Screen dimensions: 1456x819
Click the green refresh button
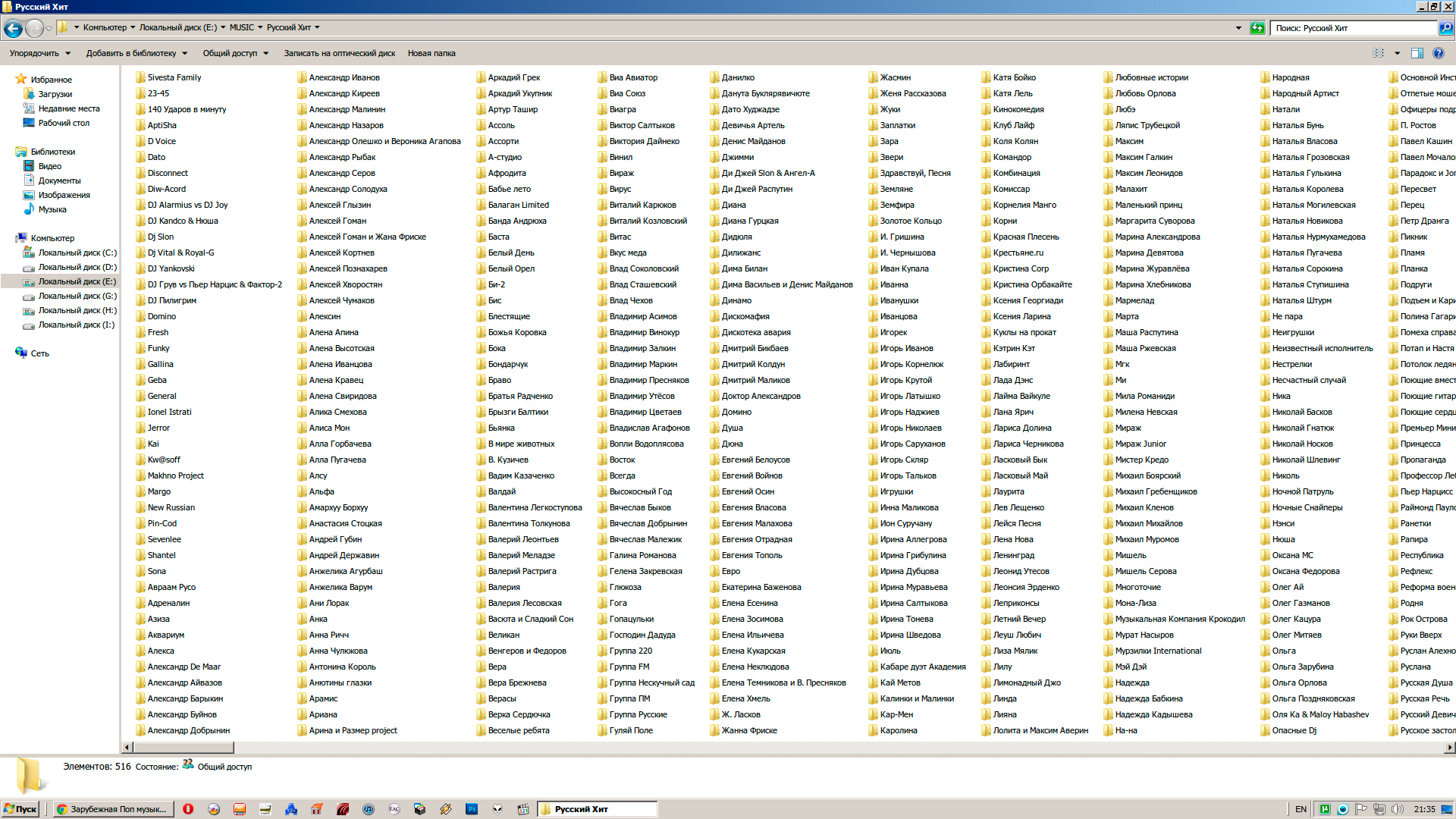click(1257, 28)
